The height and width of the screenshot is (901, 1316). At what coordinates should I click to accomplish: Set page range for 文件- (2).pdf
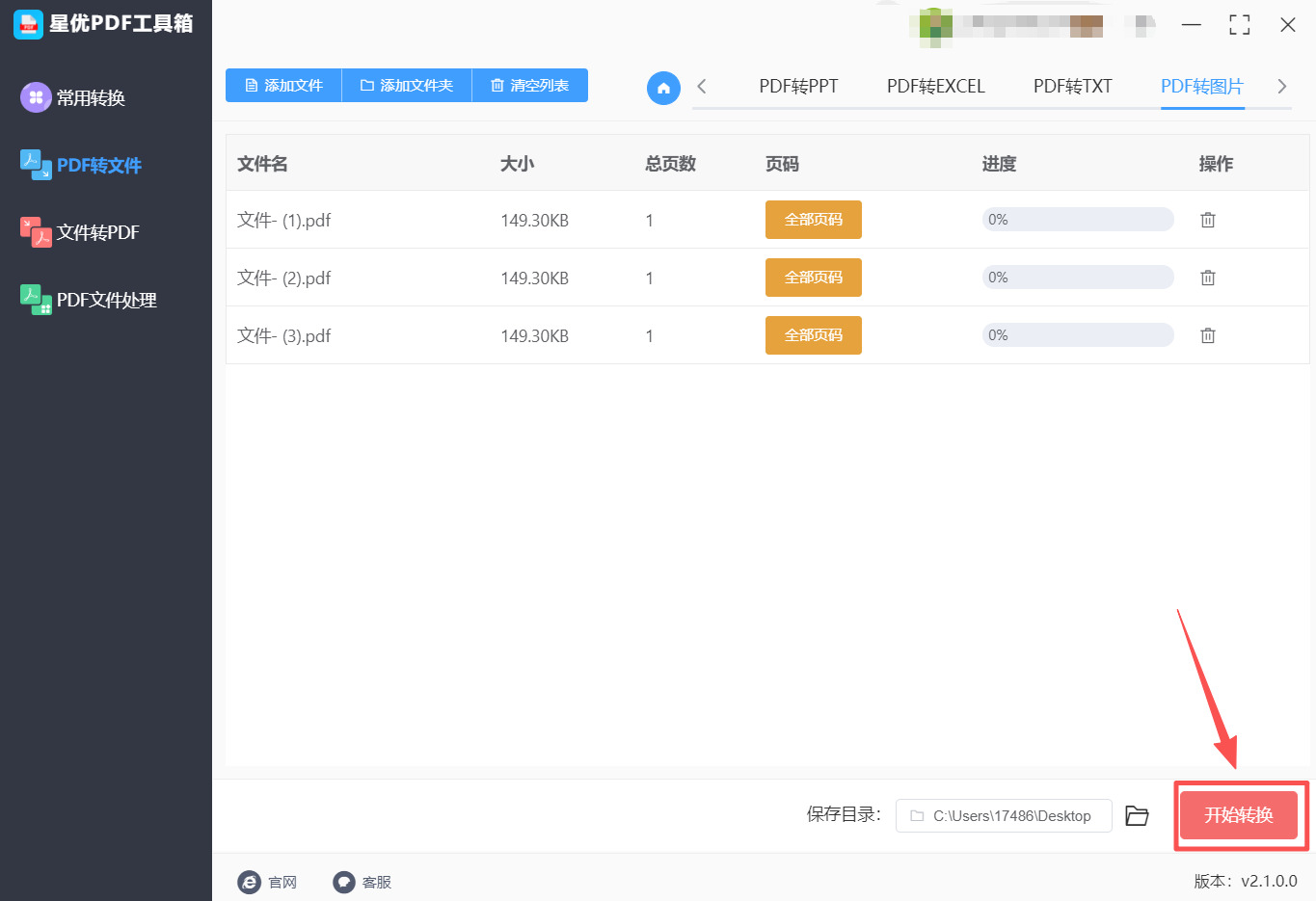coord(814,278)
